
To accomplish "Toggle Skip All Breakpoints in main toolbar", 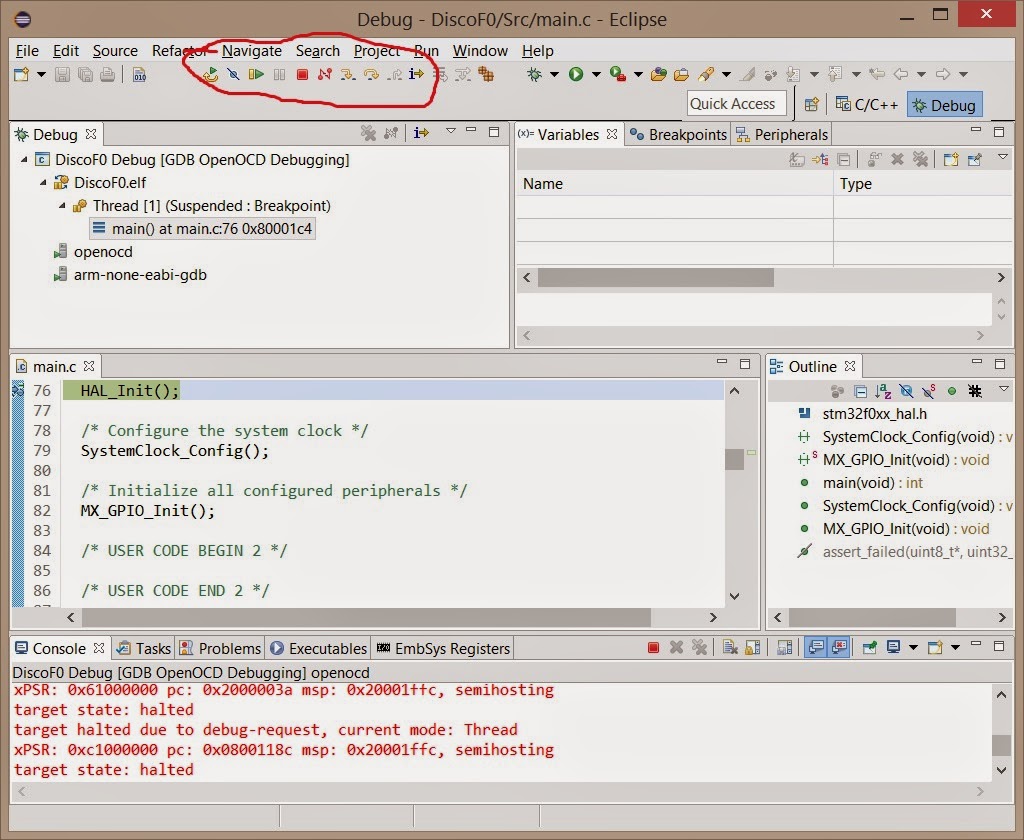I will [x=233, y=74].
